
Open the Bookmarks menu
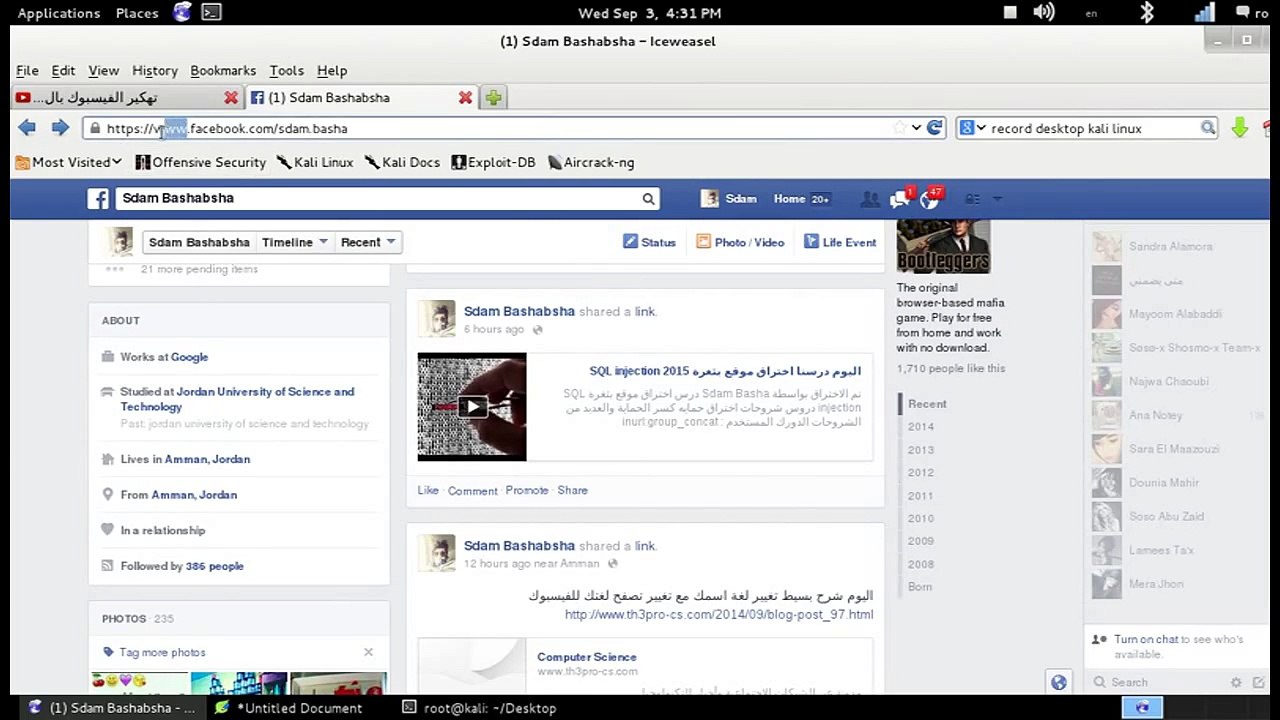223,70
